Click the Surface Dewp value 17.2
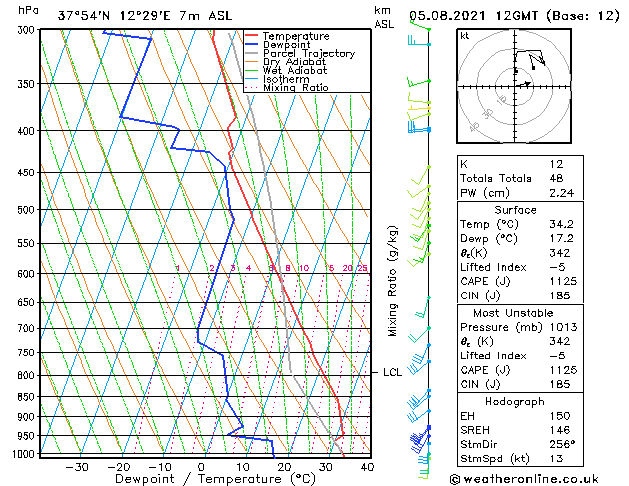Image resolution: width=629 pixels, height=486 pixels. point(562,239)
